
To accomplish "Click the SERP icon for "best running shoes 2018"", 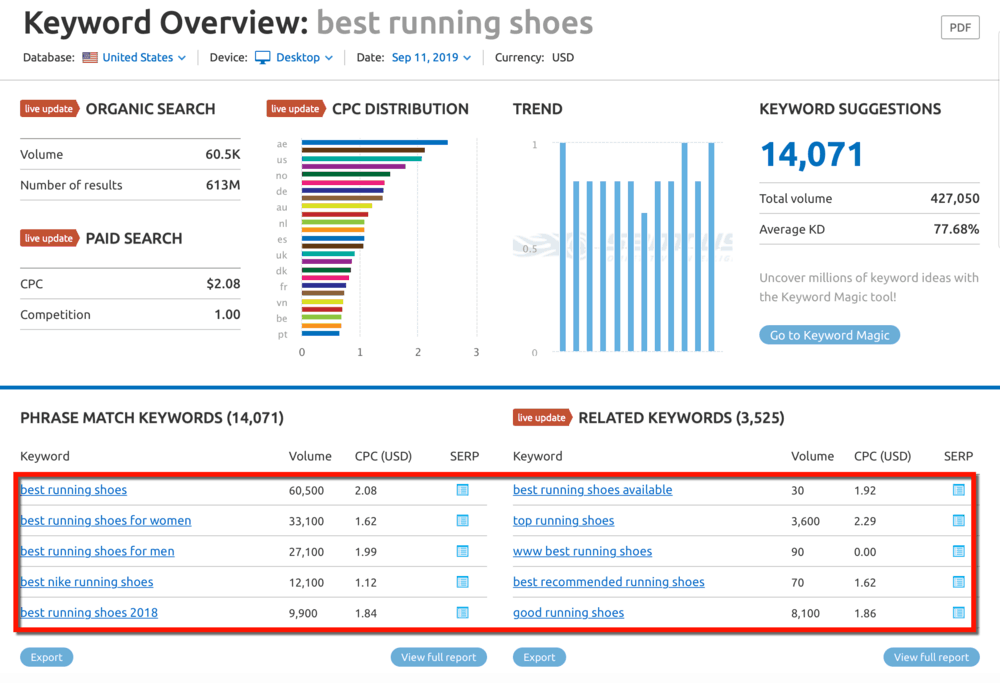I will coord(462,612).
